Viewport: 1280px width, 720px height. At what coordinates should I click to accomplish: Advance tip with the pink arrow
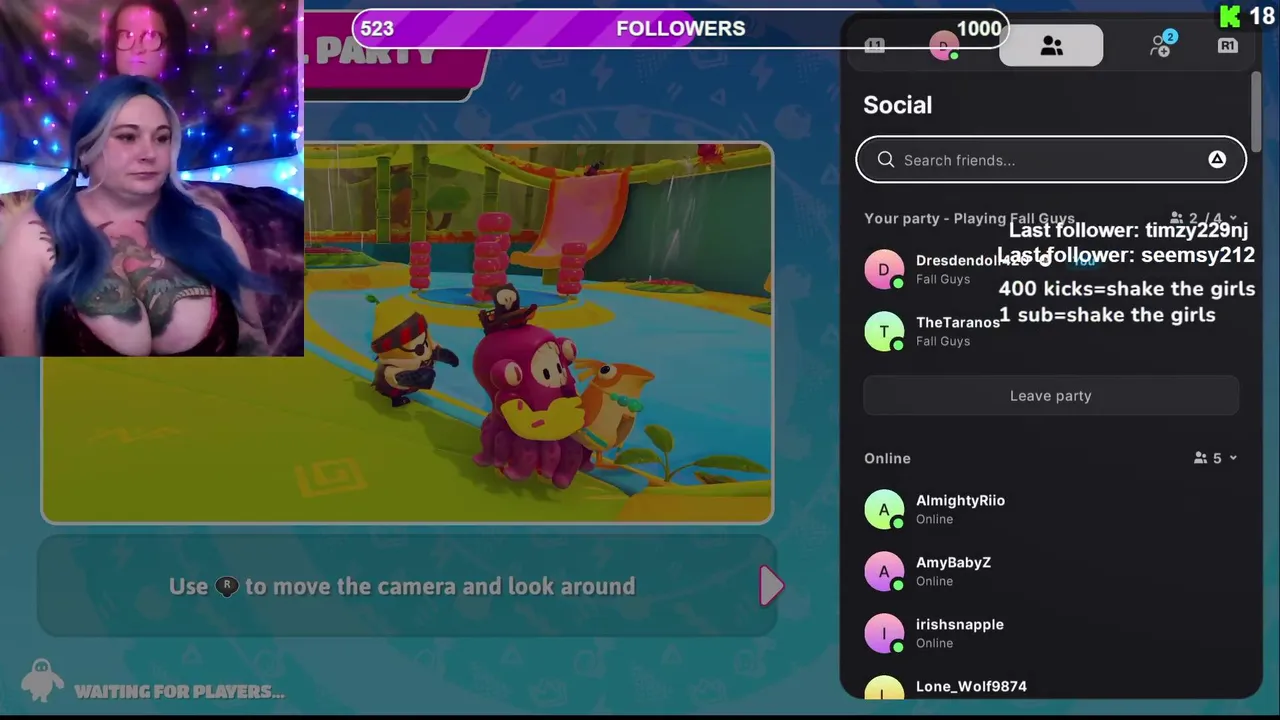click(x=771, y=586)
